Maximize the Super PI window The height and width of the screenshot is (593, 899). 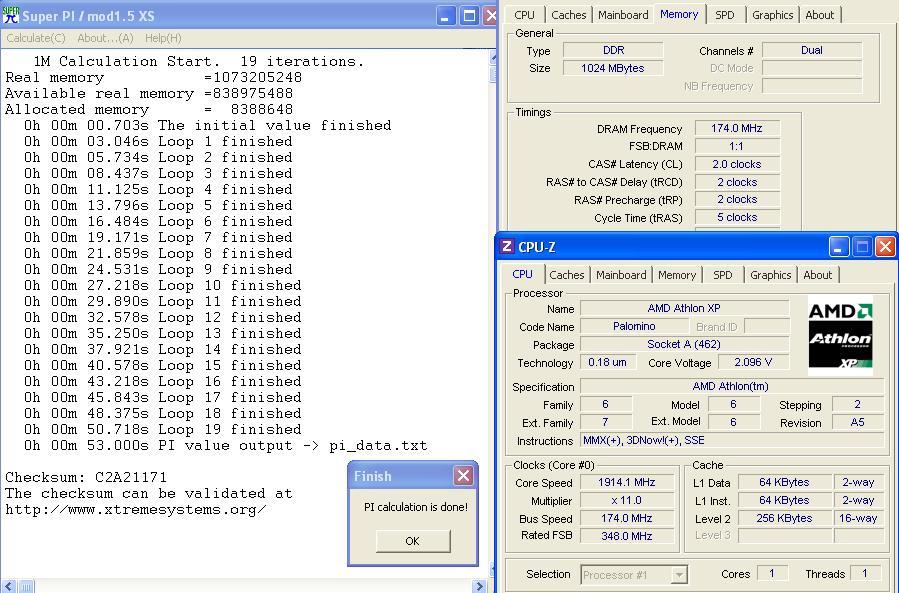[469, 15]
